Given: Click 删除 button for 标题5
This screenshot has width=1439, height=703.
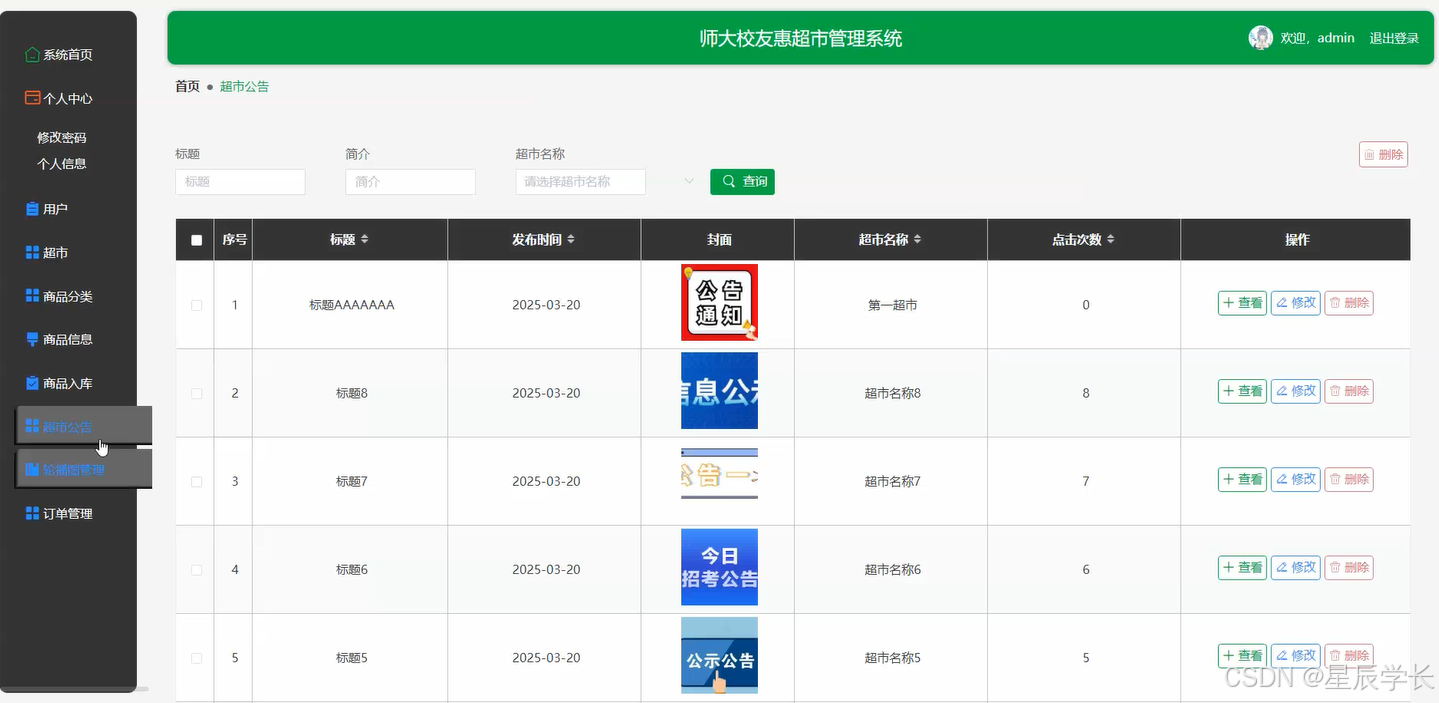Looking at the screenshot, I should [1349, 655].
